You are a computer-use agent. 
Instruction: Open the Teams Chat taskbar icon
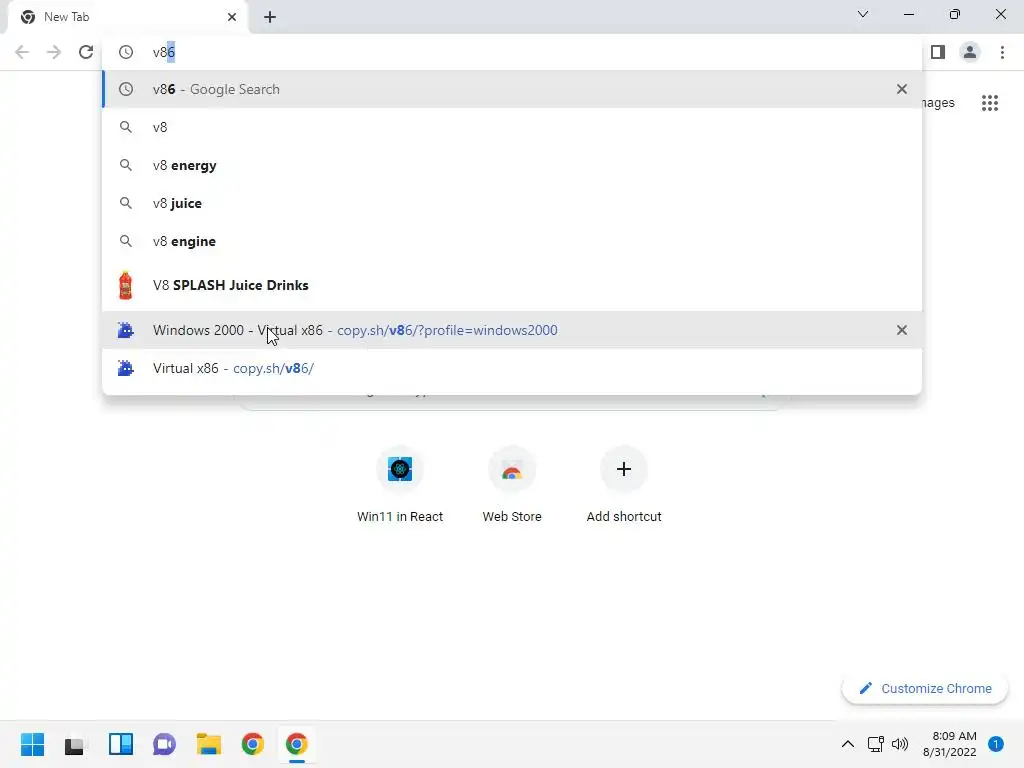click(x=164, y=744)
